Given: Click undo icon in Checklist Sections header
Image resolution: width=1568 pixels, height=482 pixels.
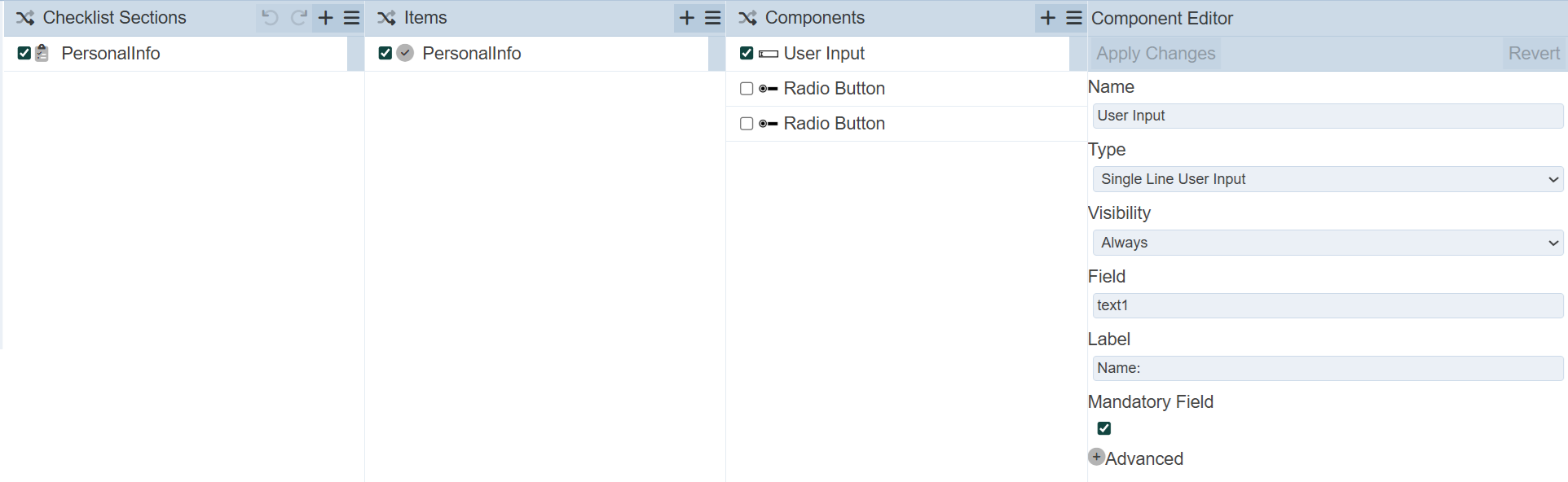Looking at the screenshot, I should click(x=270, y=18).
